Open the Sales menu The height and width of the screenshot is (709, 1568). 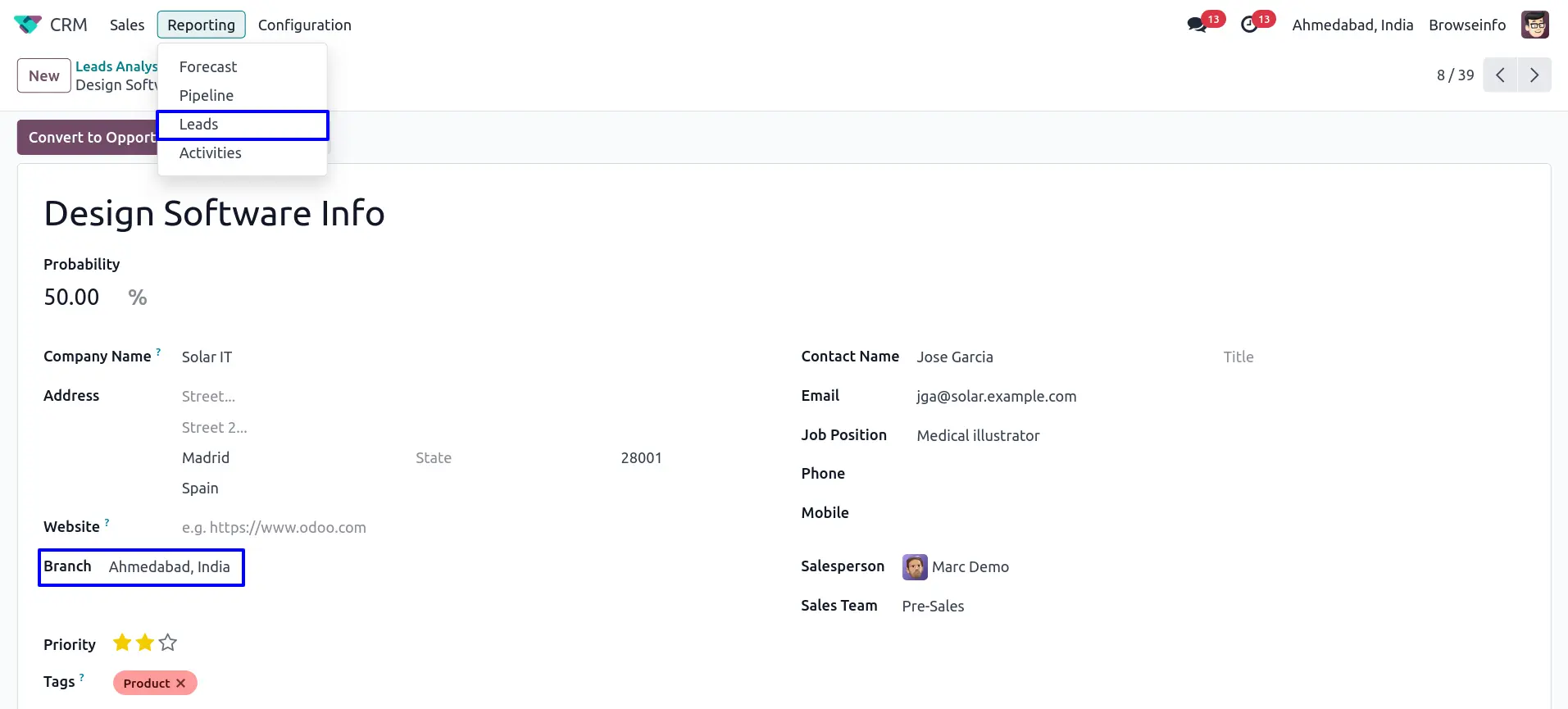click(127, 25)
